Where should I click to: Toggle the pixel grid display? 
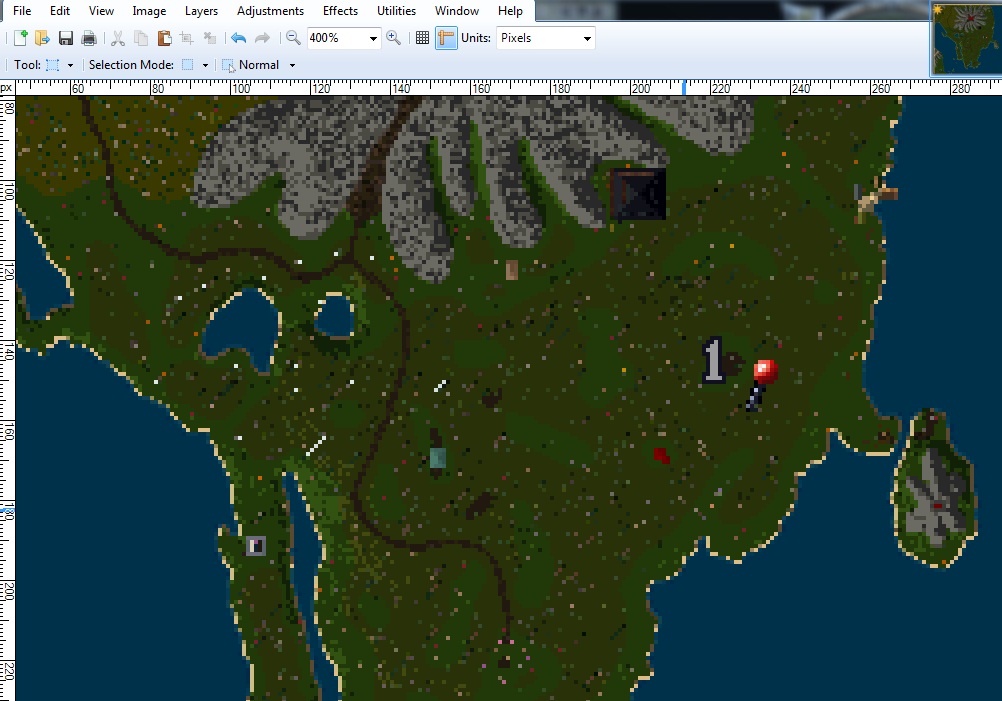coord(422,38)
